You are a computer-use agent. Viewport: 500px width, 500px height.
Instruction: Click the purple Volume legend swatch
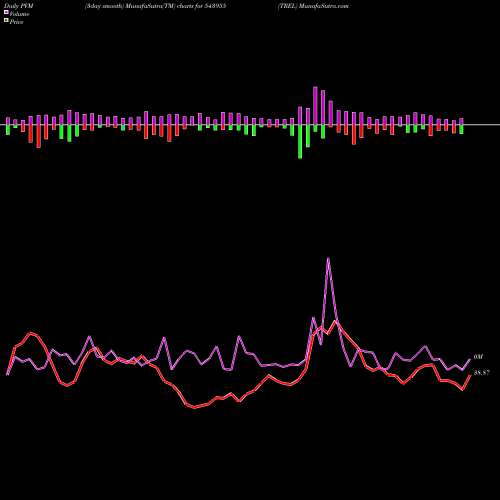pyautogui.click(x=6, y=12)
